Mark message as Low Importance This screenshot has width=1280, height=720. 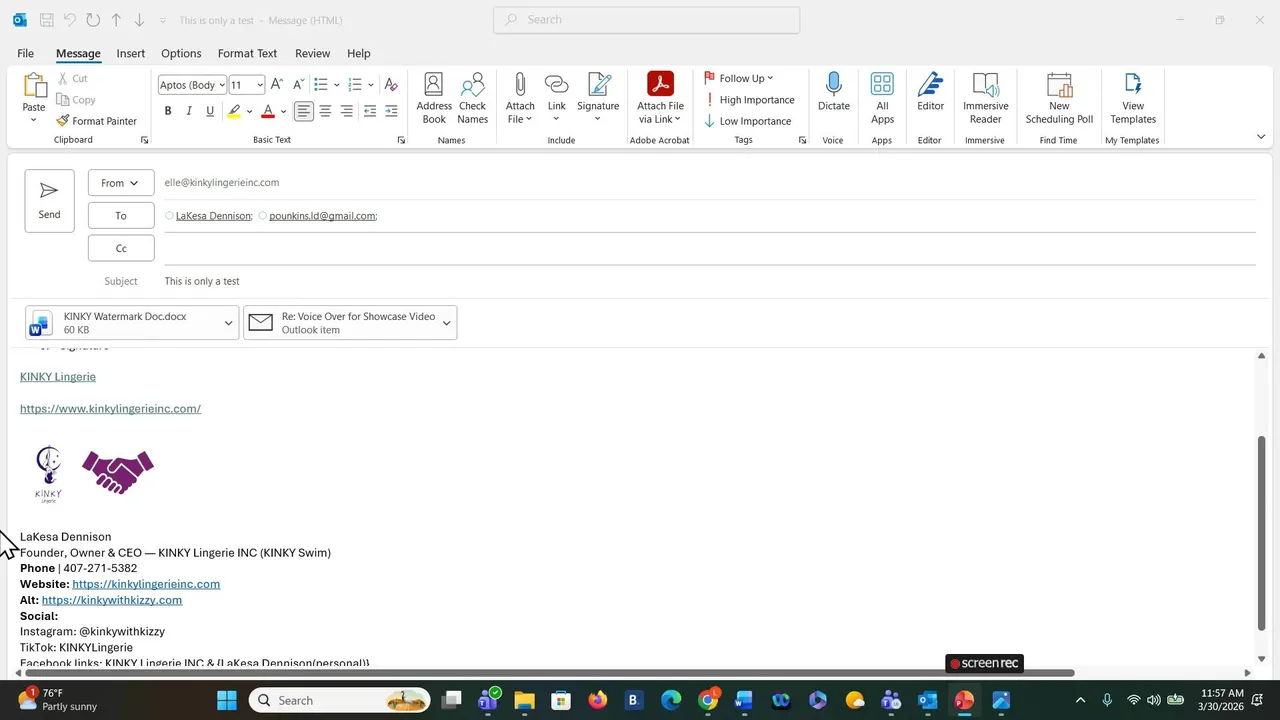point(747,121)
